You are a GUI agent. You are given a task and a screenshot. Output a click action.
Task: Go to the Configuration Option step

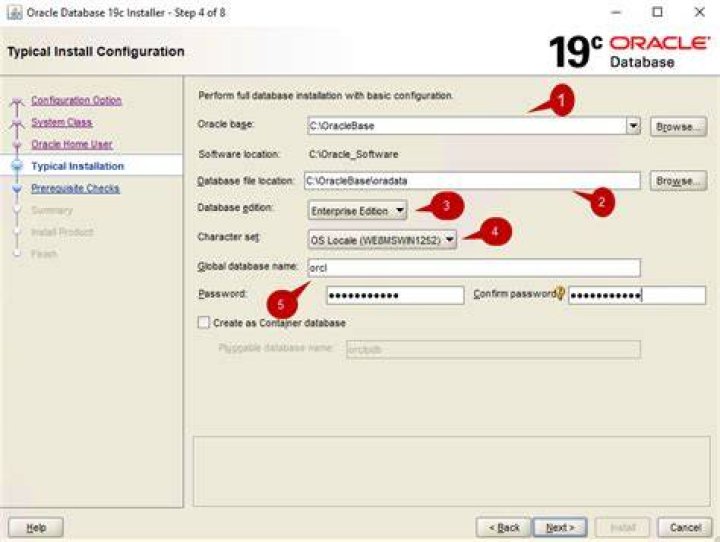tap(76, 100)
